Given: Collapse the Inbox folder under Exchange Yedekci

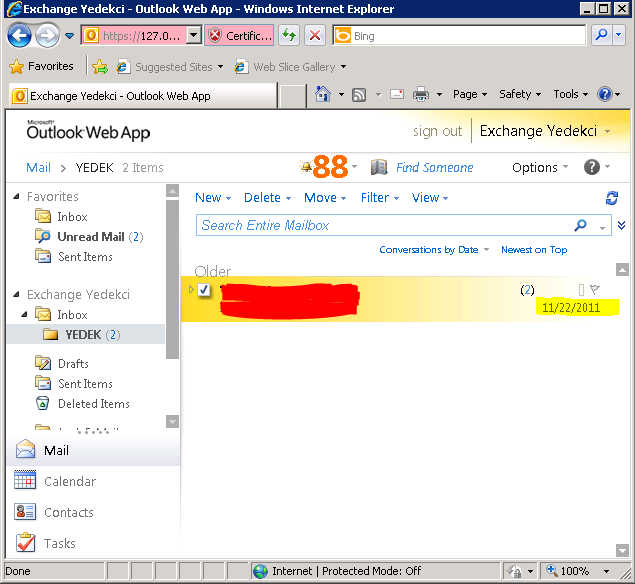Looking at the screenshot, I should point(24,314).
